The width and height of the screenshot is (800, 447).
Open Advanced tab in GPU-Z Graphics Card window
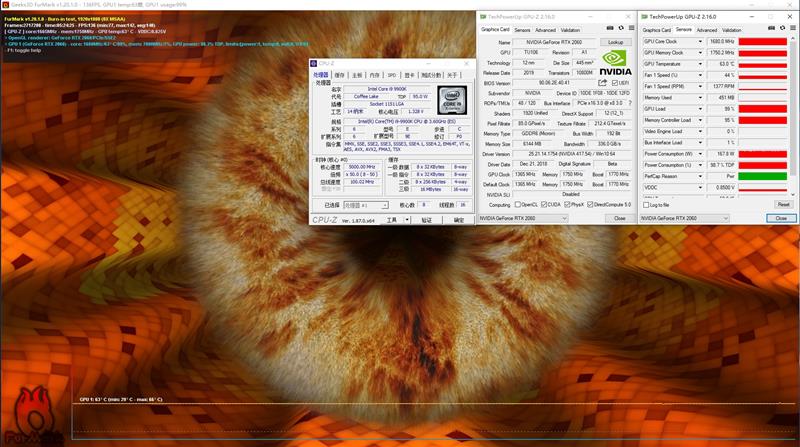coord(545,30)
